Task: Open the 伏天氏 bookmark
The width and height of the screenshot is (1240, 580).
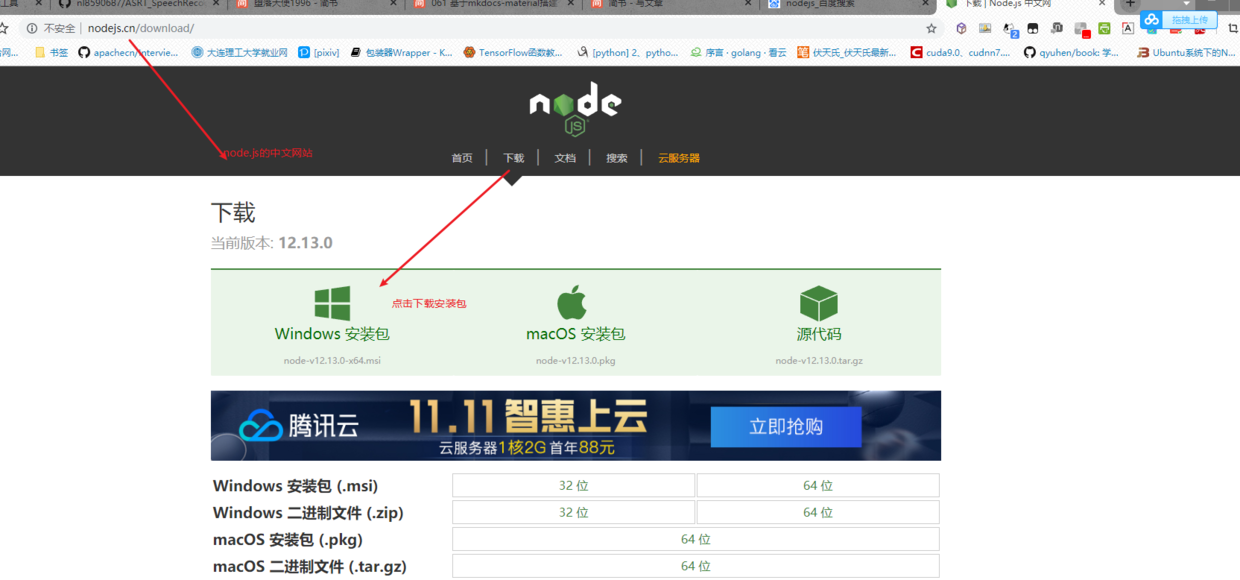Action: [847, 52]
